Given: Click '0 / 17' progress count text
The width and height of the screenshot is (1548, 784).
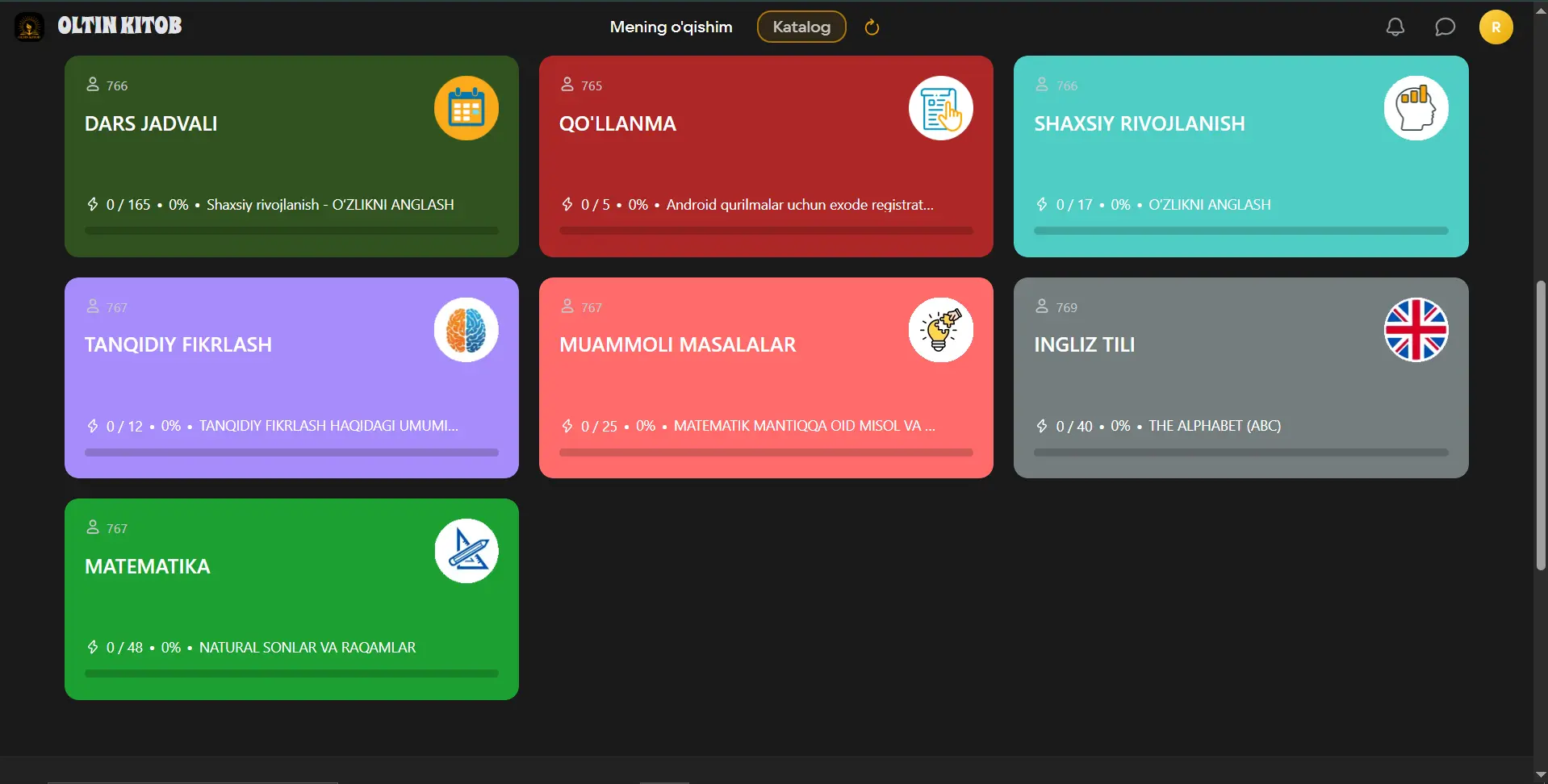Looking at the screenshot, I should click(1074, 205).
